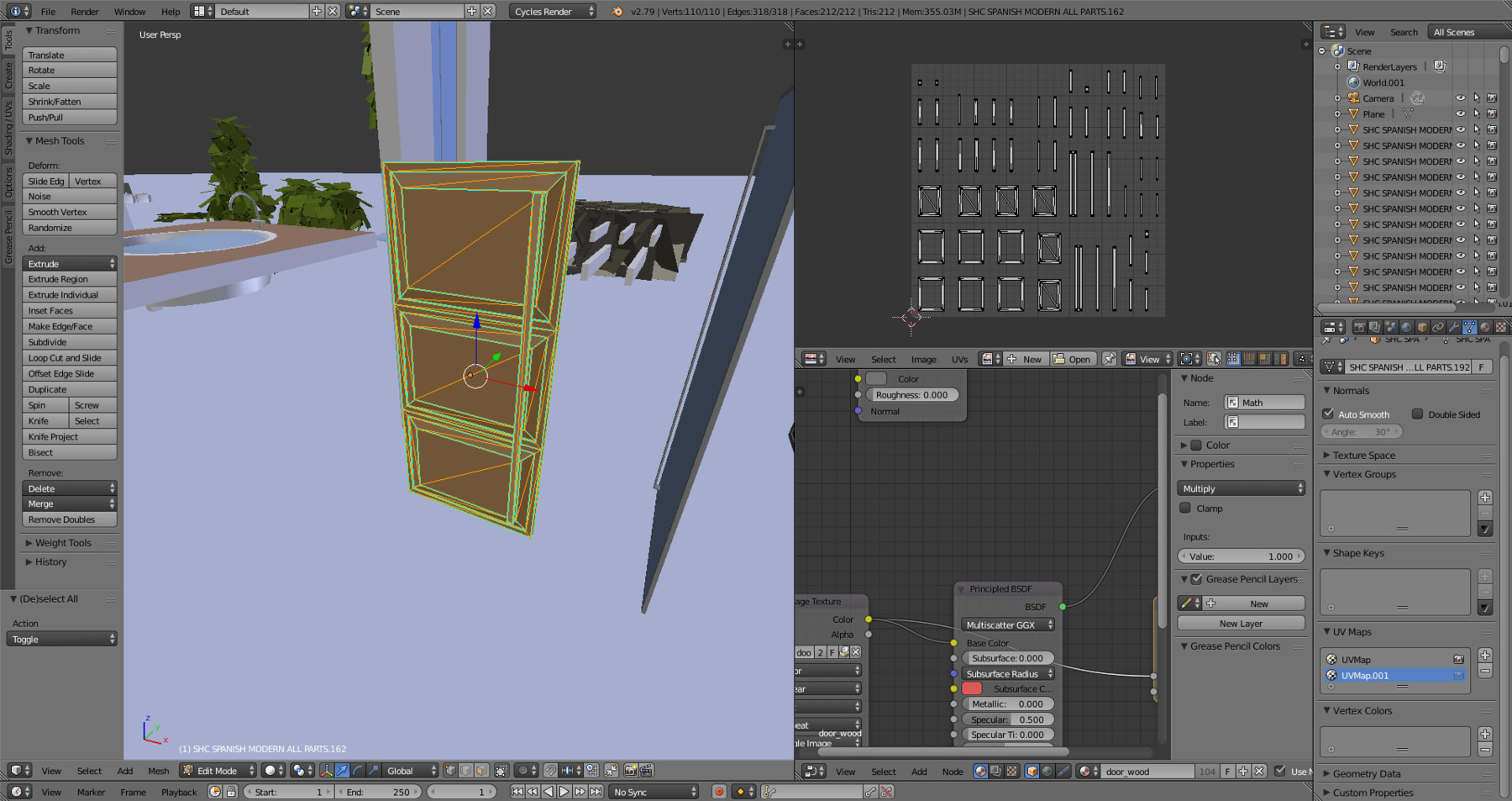Open the Multiply operation dropdown
The height and width of the screenshot is (801, 1512).
[x=1242, y=488]
